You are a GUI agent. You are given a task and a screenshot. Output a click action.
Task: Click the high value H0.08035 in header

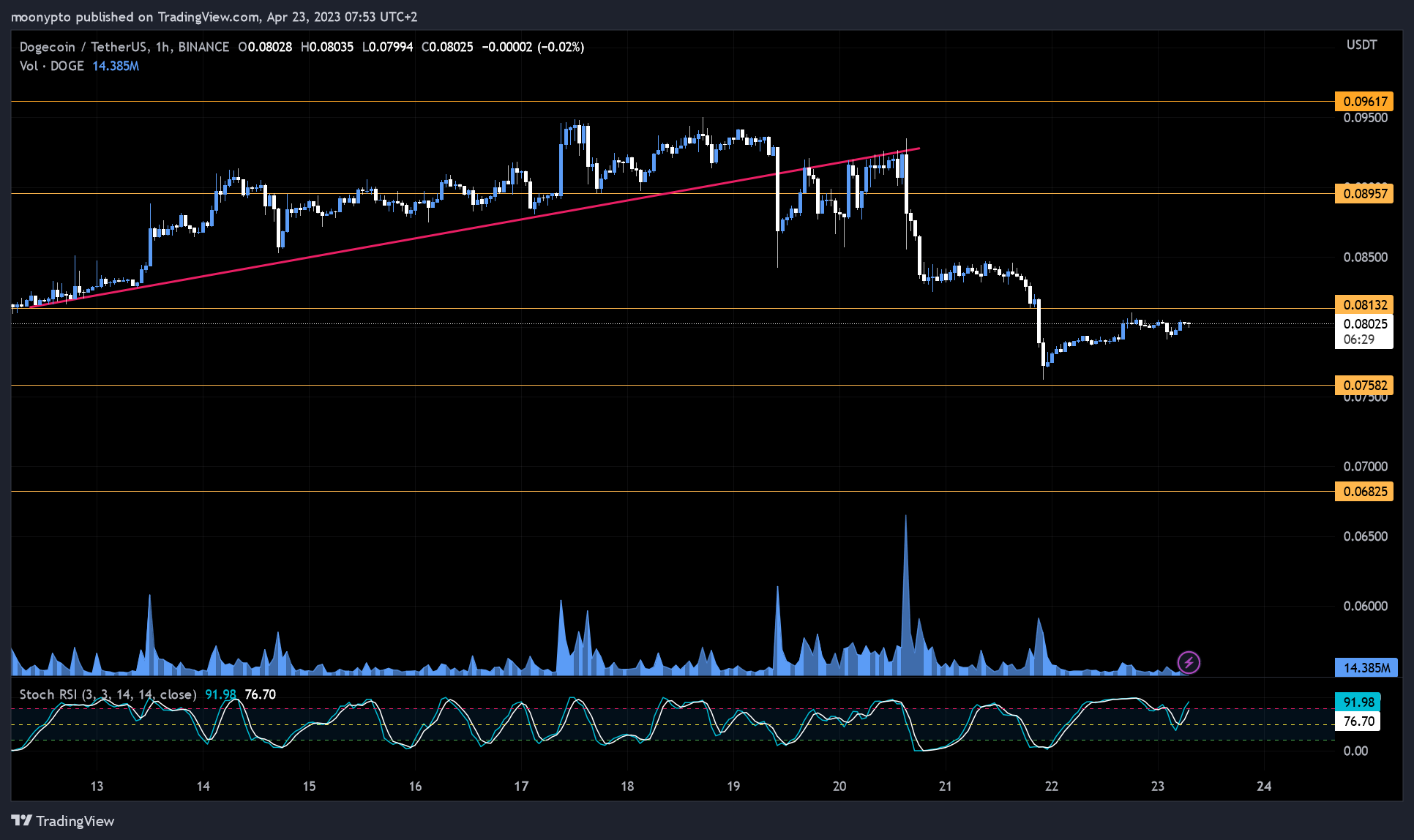coord(327,47)
